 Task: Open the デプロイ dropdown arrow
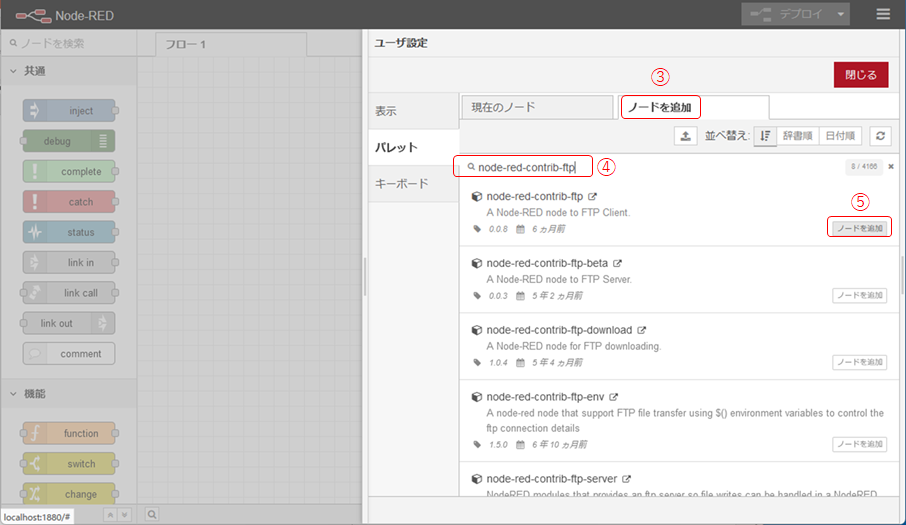pos(843,15)
